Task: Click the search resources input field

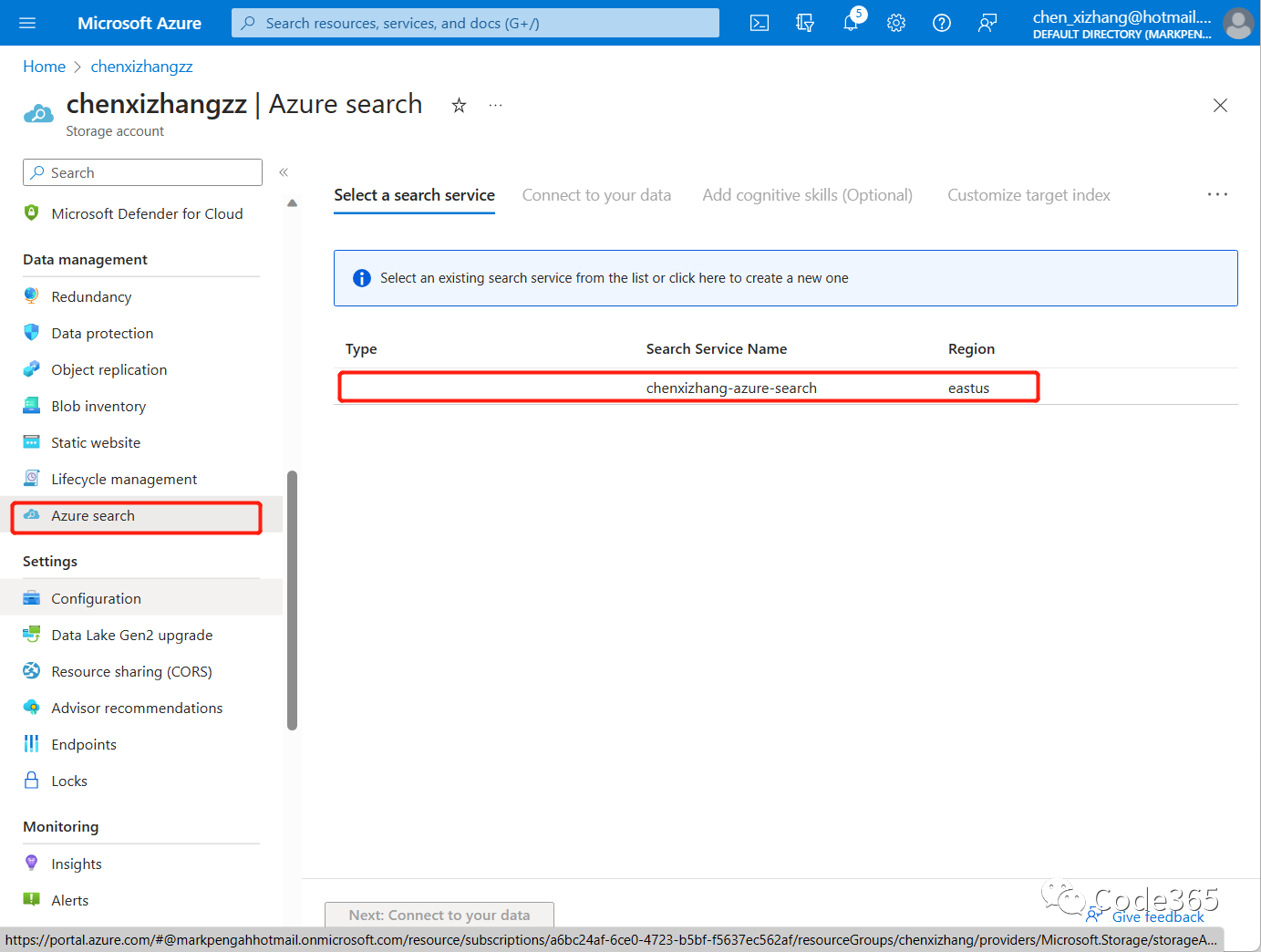Action: coord(474,22)
